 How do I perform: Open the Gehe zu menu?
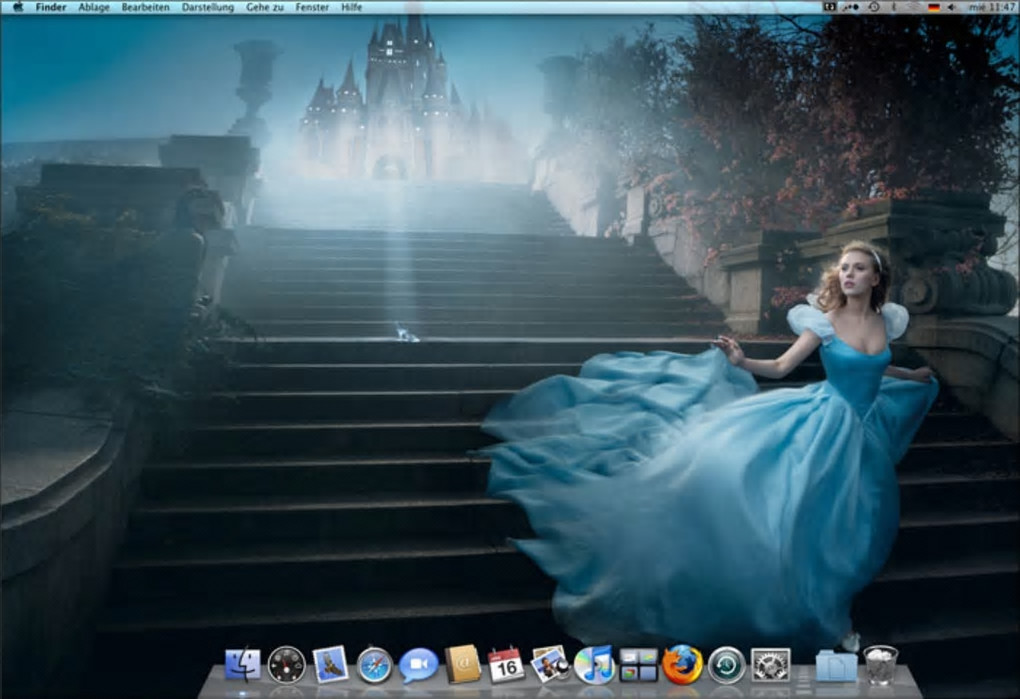265,7
